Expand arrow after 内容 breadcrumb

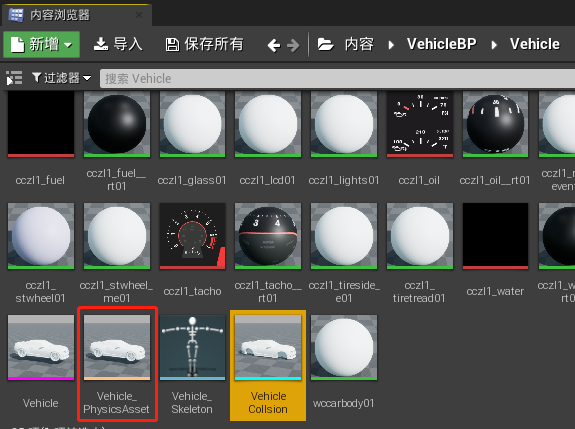coord(391,45)
